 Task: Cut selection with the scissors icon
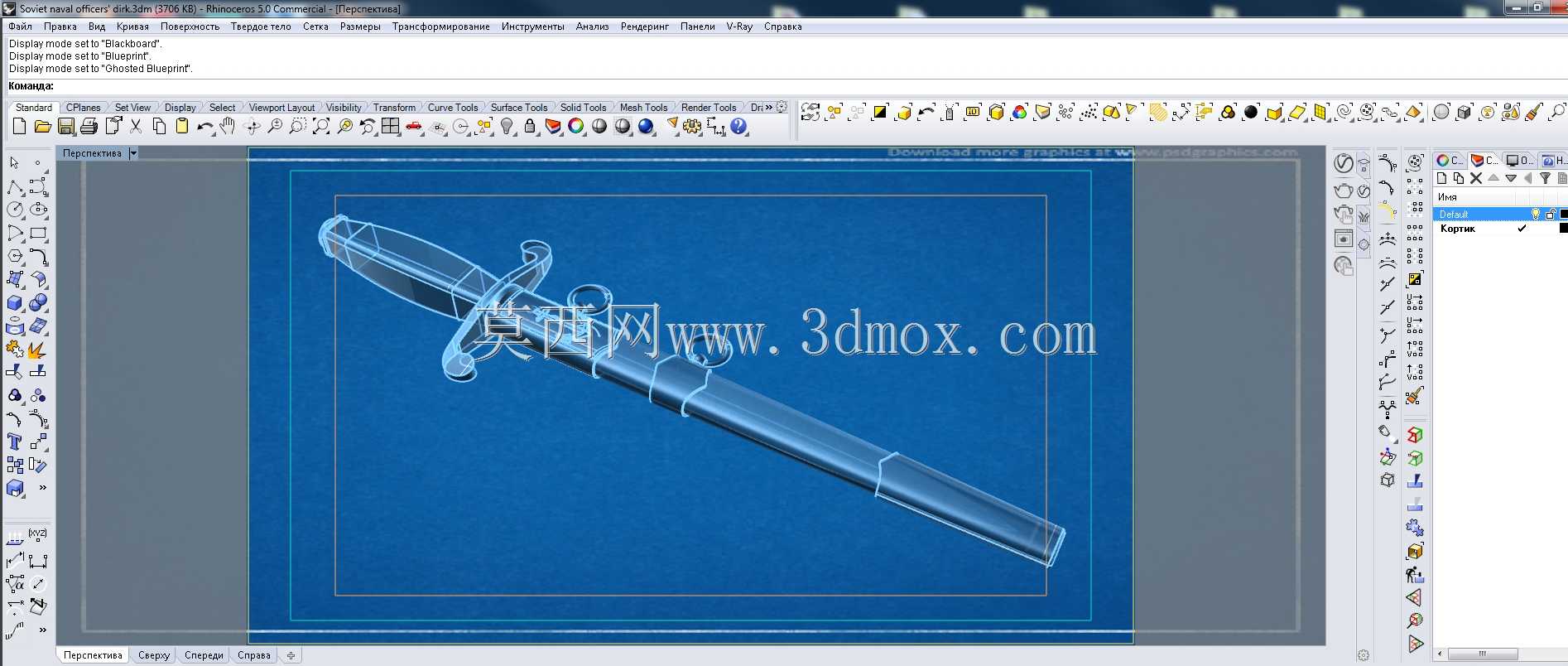click(x=136, y=127)
